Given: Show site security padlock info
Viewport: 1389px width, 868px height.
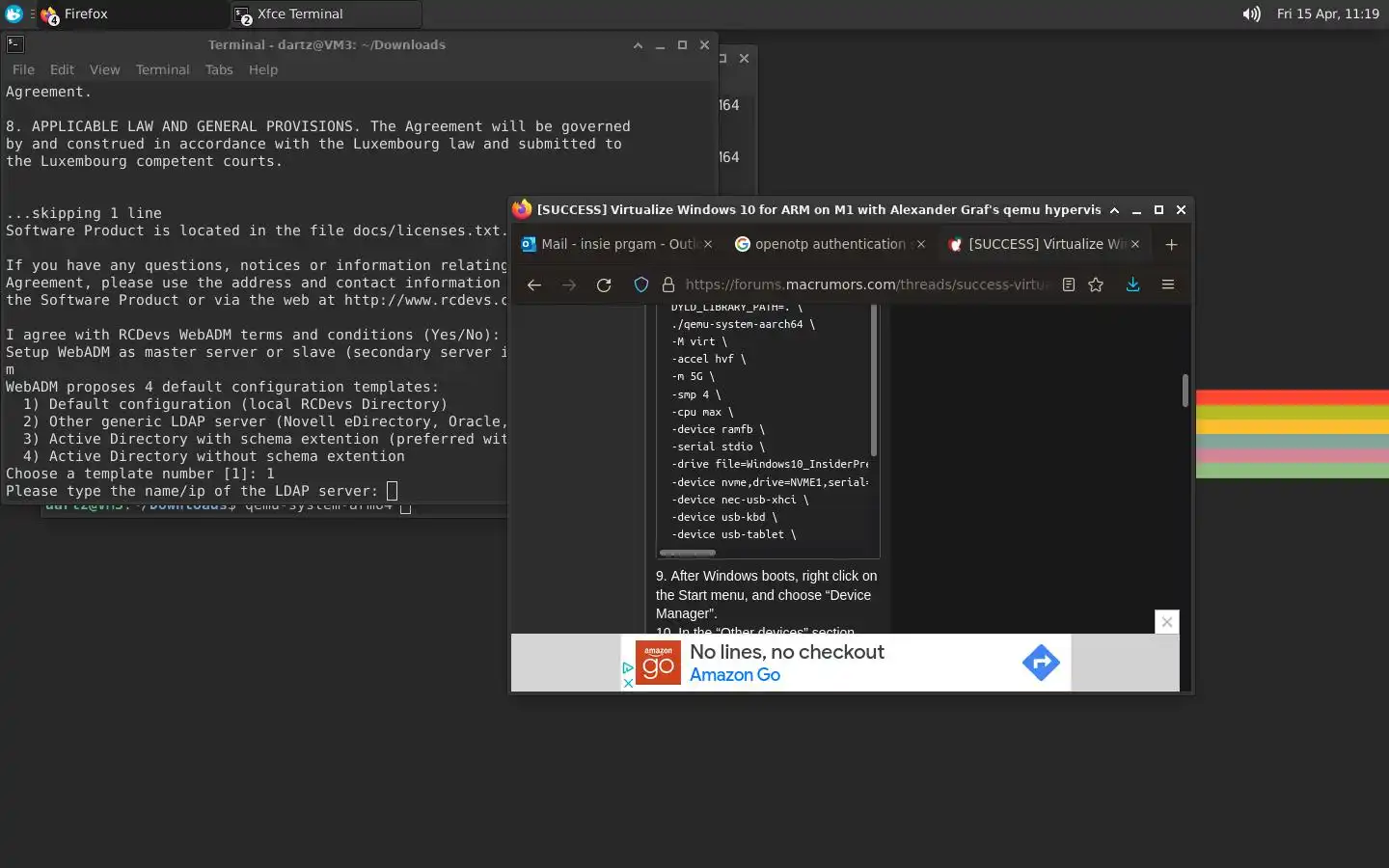Looking at the screenshot, I should 667,285.
